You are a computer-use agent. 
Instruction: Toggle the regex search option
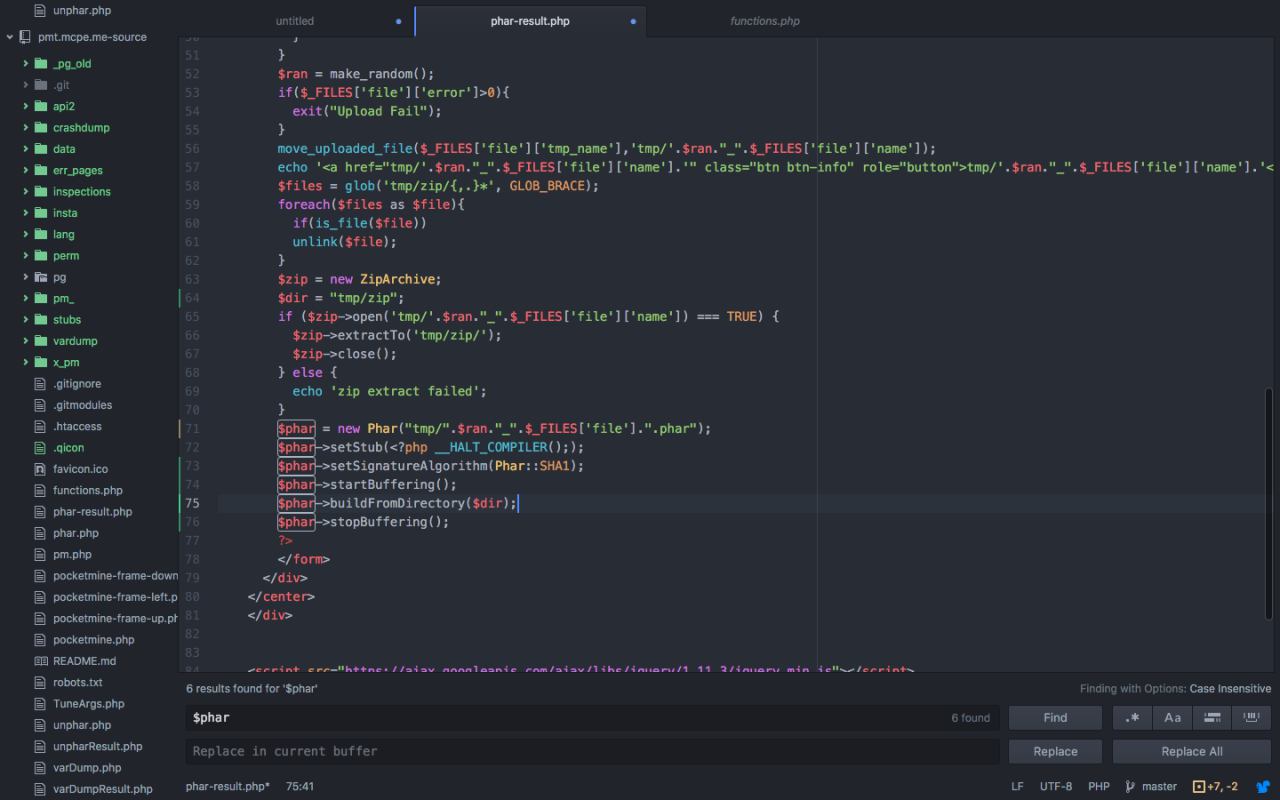click(1132, 717)
